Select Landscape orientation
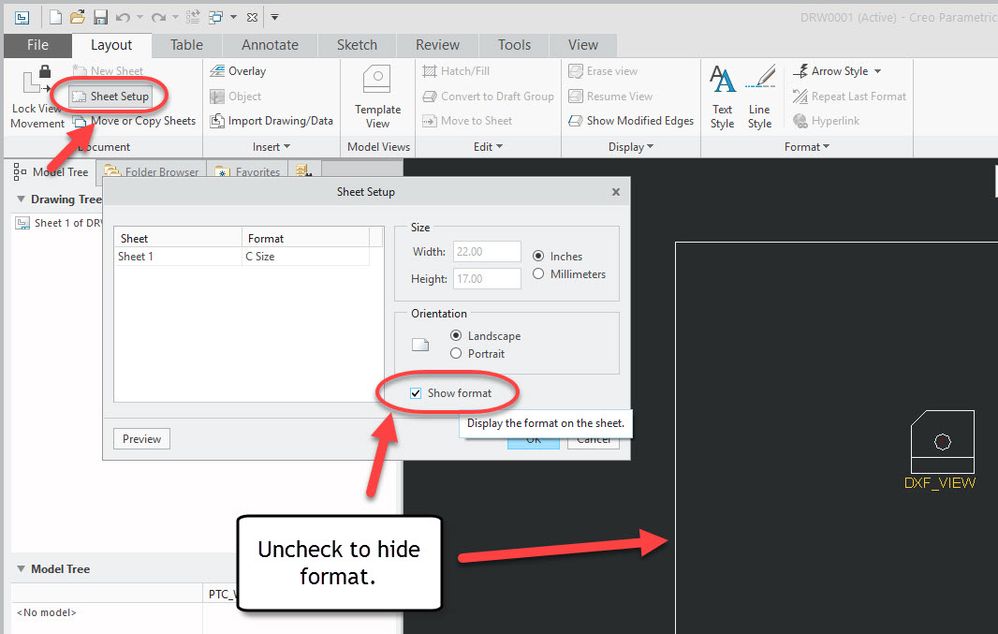This screenshot has height=634, width=998. [456, 335]
